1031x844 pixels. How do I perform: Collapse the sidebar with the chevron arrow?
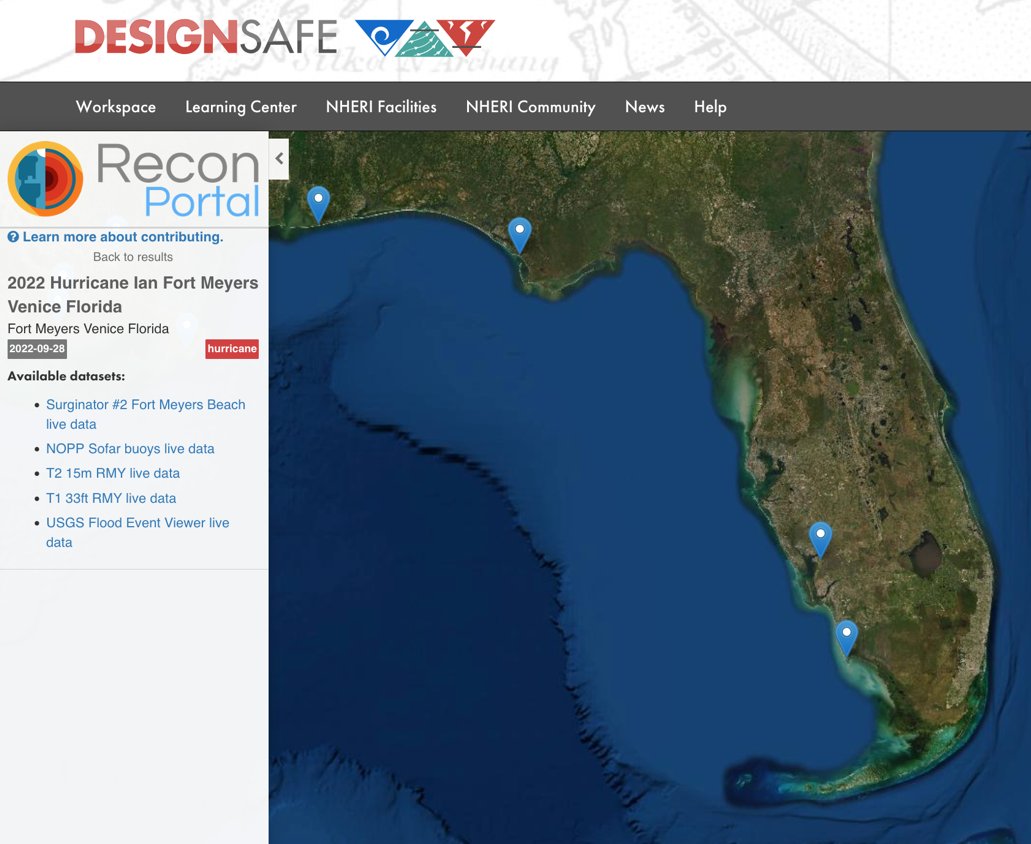[x=279, y=158]
